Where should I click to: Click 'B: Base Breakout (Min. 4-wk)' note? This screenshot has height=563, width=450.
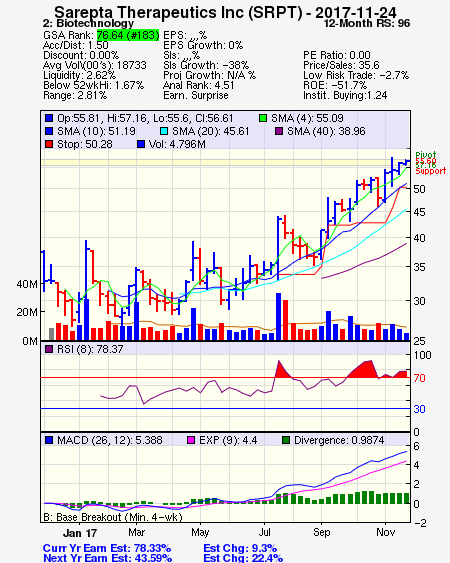point(113,517)
